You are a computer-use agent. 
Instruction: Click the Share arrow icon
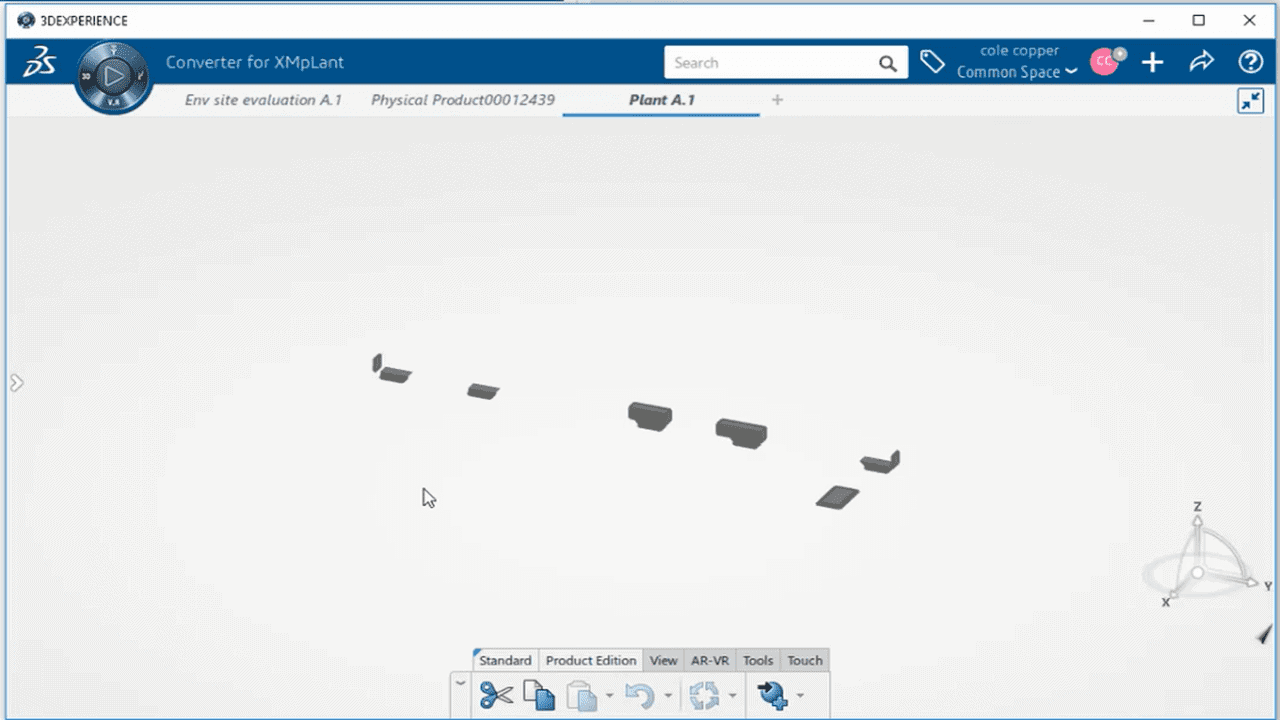click(1201, 62)
